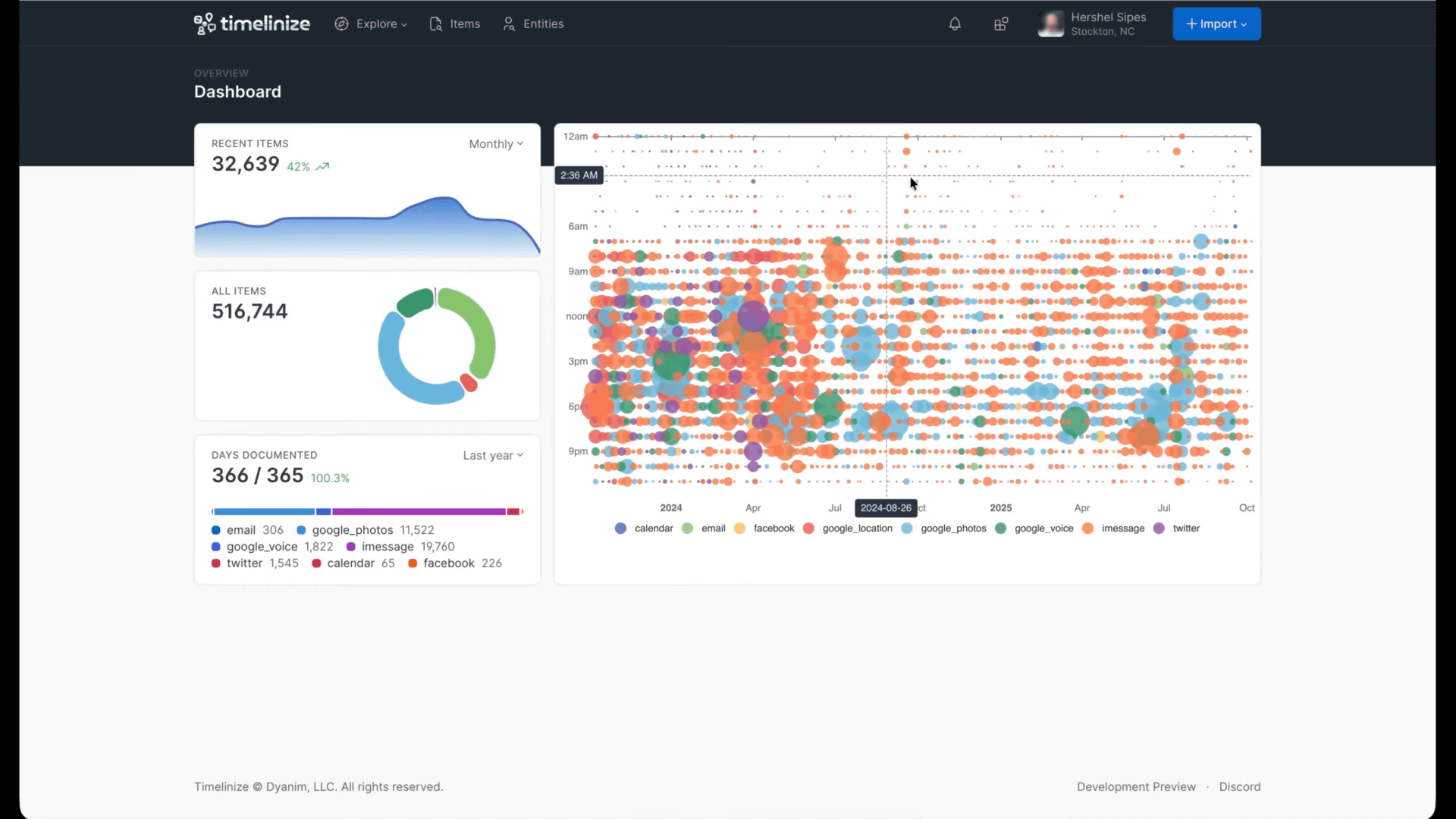Click the green trending-up arrow icon
The height and width of the screenshot is (819, 1456).
pyautogui.click(x=323, y=167)
